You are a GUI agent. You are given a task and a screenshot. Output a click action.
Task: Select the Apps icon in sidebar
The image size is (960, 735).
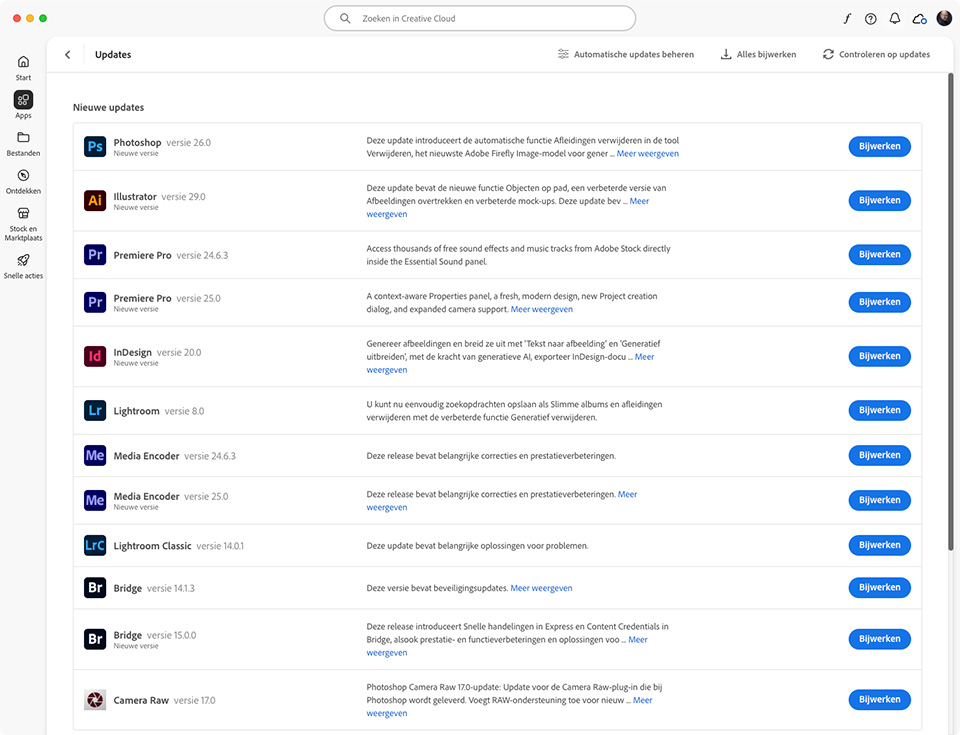(x=23, y=100)
